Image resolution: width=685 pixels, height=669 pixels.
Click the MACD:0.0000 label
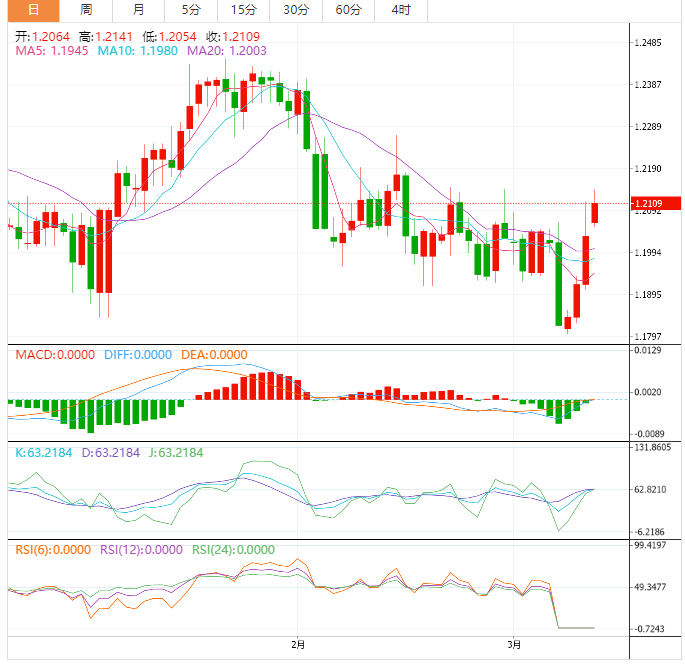[55, 354]
